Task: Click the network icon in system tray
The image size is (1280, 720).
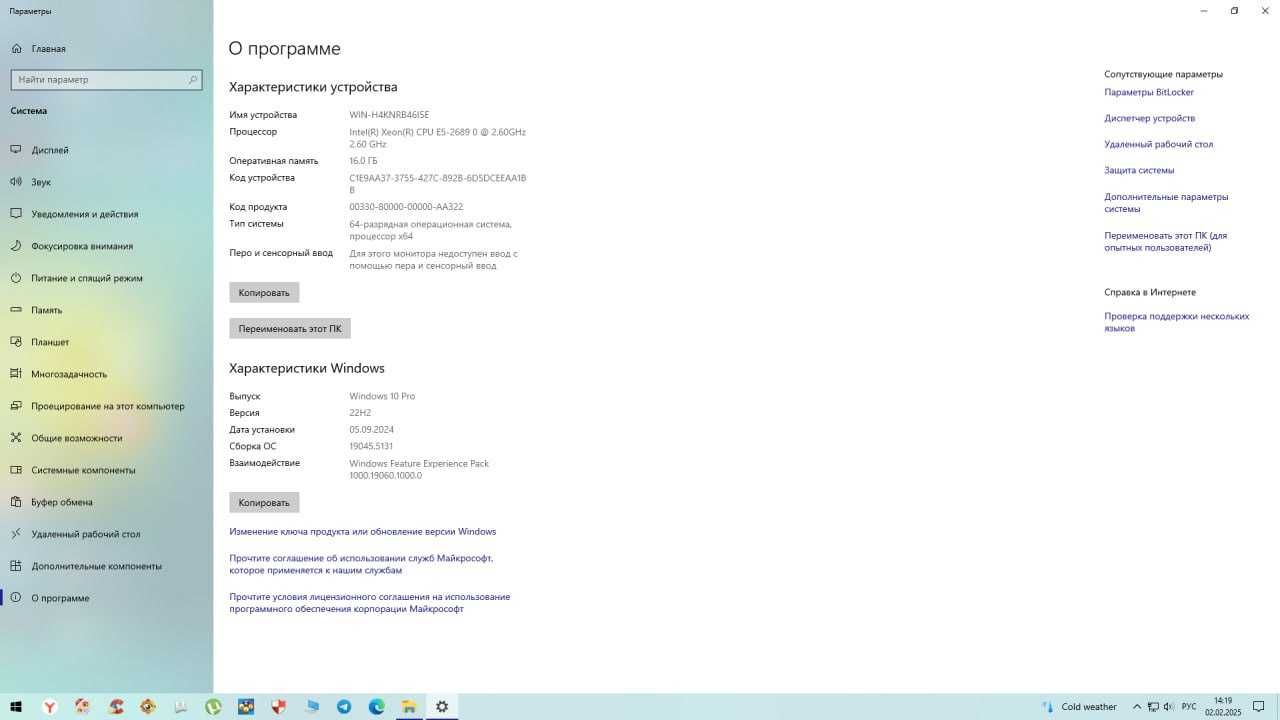Action: click(x=1152, y=707)
